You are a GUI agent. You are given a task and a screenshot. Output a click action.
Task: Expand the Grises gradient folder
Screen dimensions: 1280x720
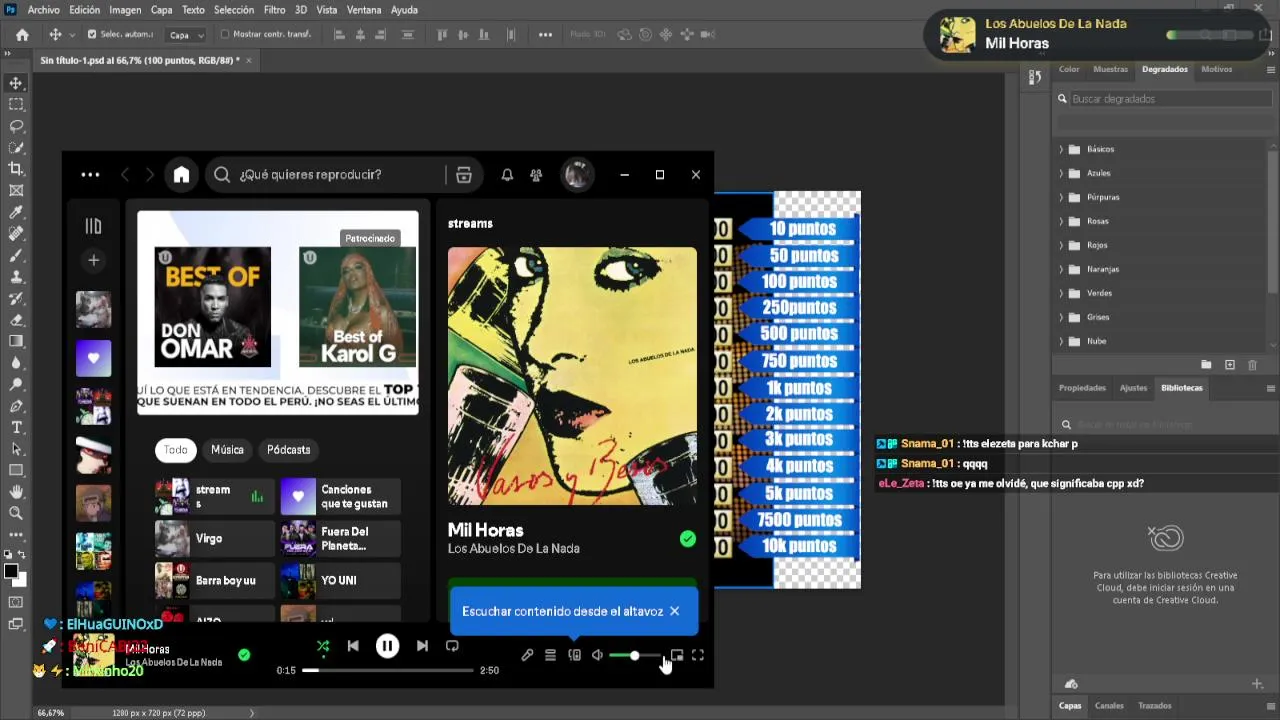(1061, 317)
